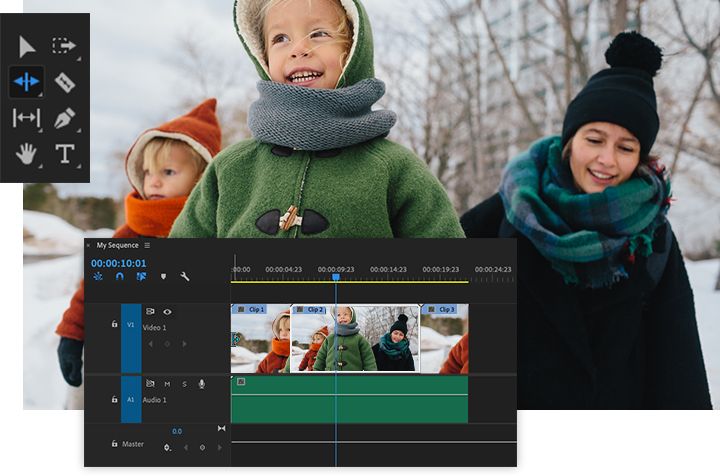Click 00:00:04:23 on the time ruler

[284, 269]
